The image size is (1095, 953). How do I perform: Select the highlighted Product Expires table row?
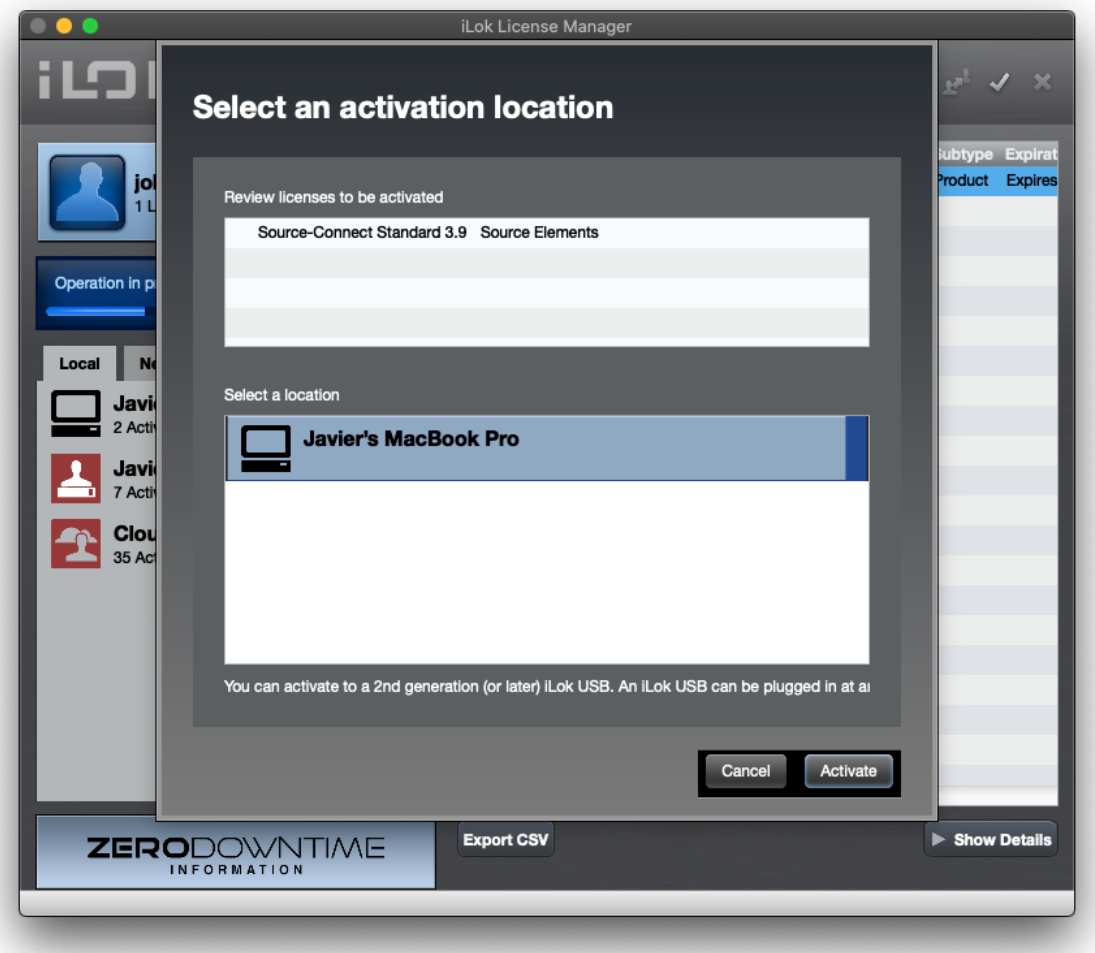[995, 181]
